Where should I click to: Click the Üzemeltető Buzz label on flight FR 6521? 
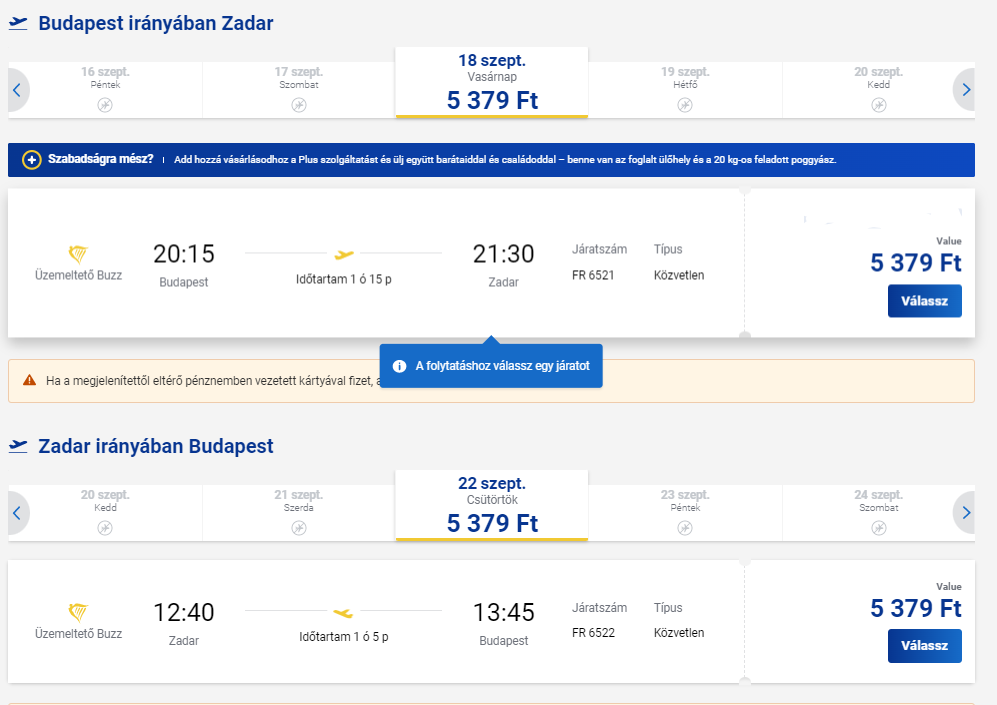tap(78, 275)
